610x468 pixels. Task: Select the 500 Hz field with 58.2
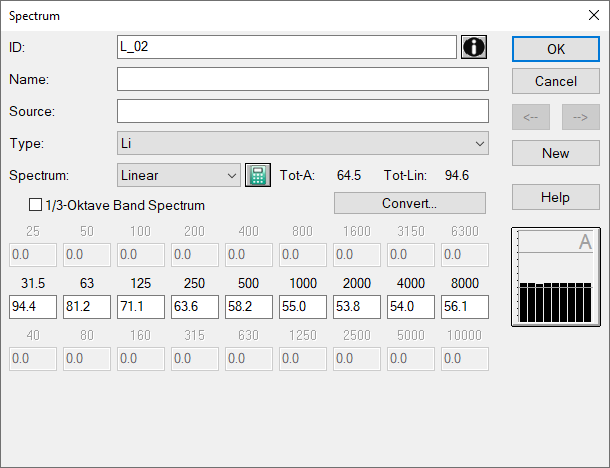click(249, 307)
